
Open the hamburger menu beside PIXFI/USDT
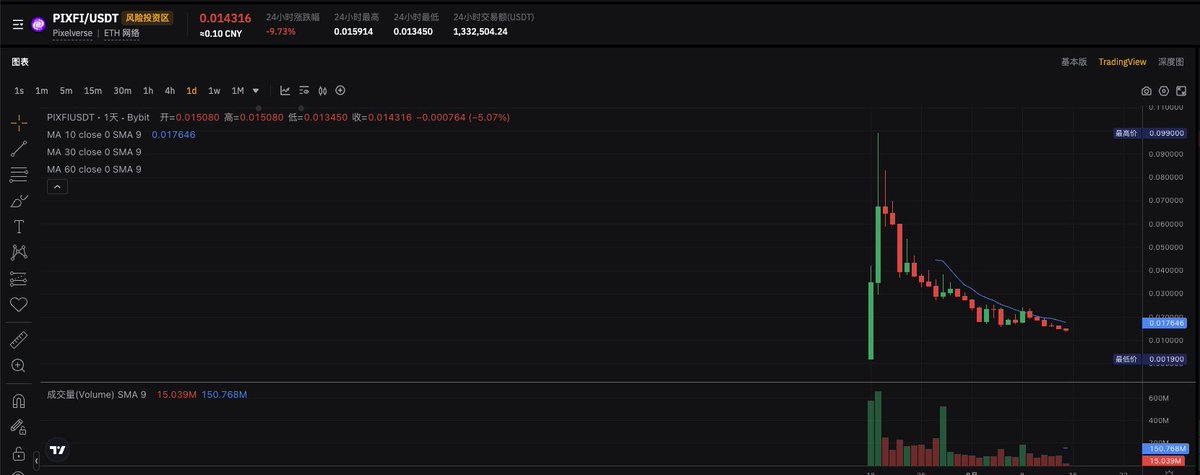tap(18, 25)
